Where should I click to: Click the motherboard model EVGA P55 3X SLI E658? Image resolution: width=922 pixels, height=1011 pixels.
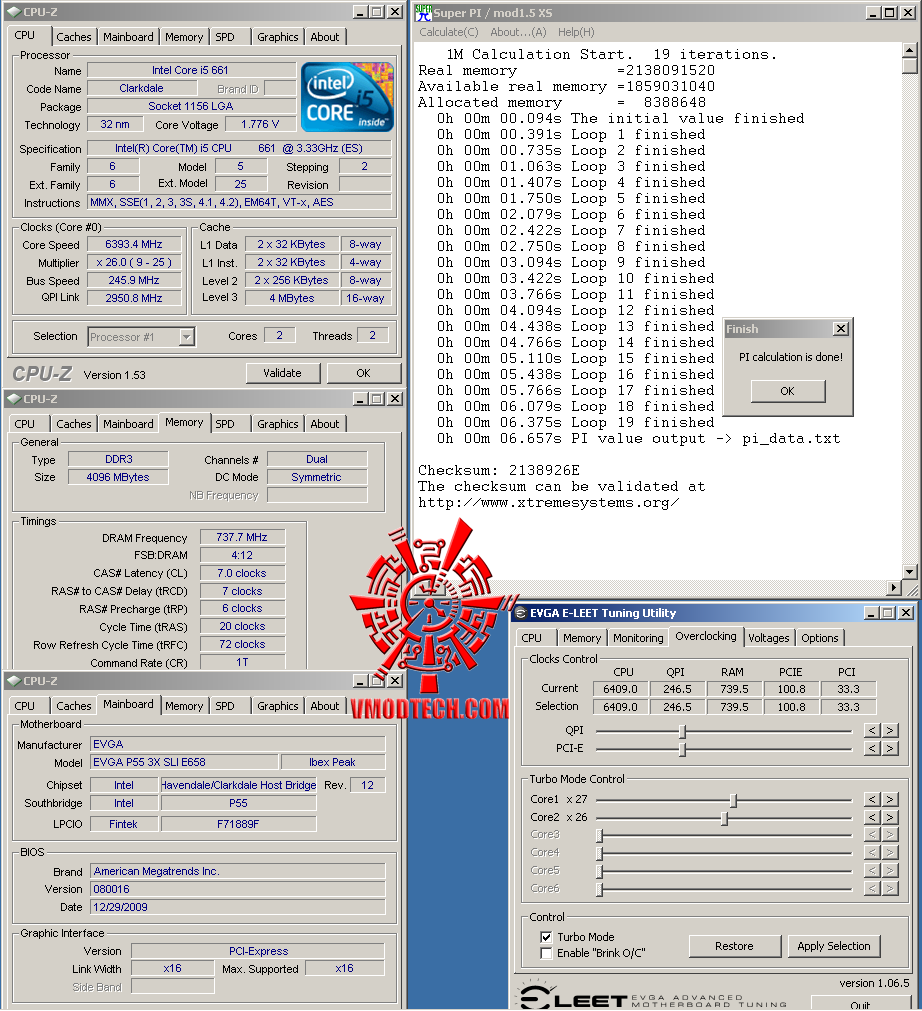coord(184,762)
